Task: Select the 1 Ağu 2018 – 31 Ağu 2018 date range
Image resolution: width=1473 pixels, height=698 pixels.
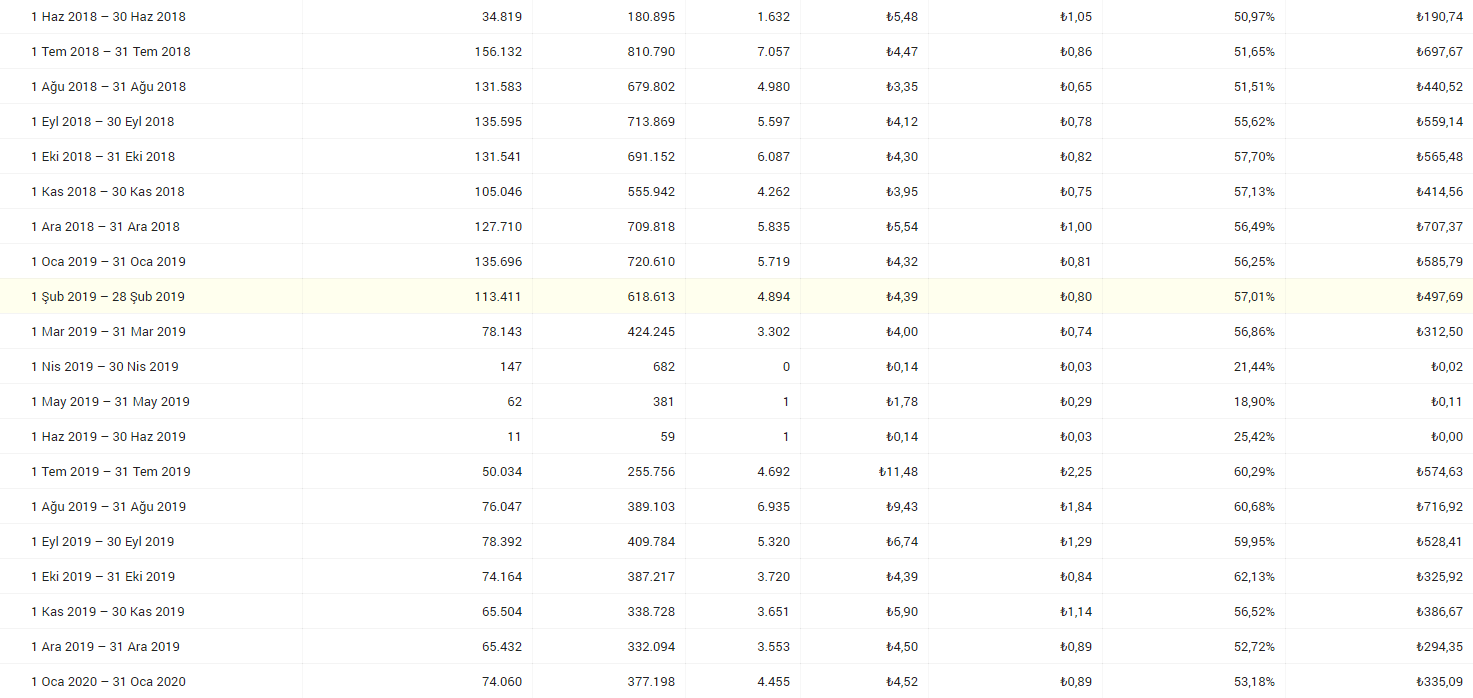Action: pos(108,87)
